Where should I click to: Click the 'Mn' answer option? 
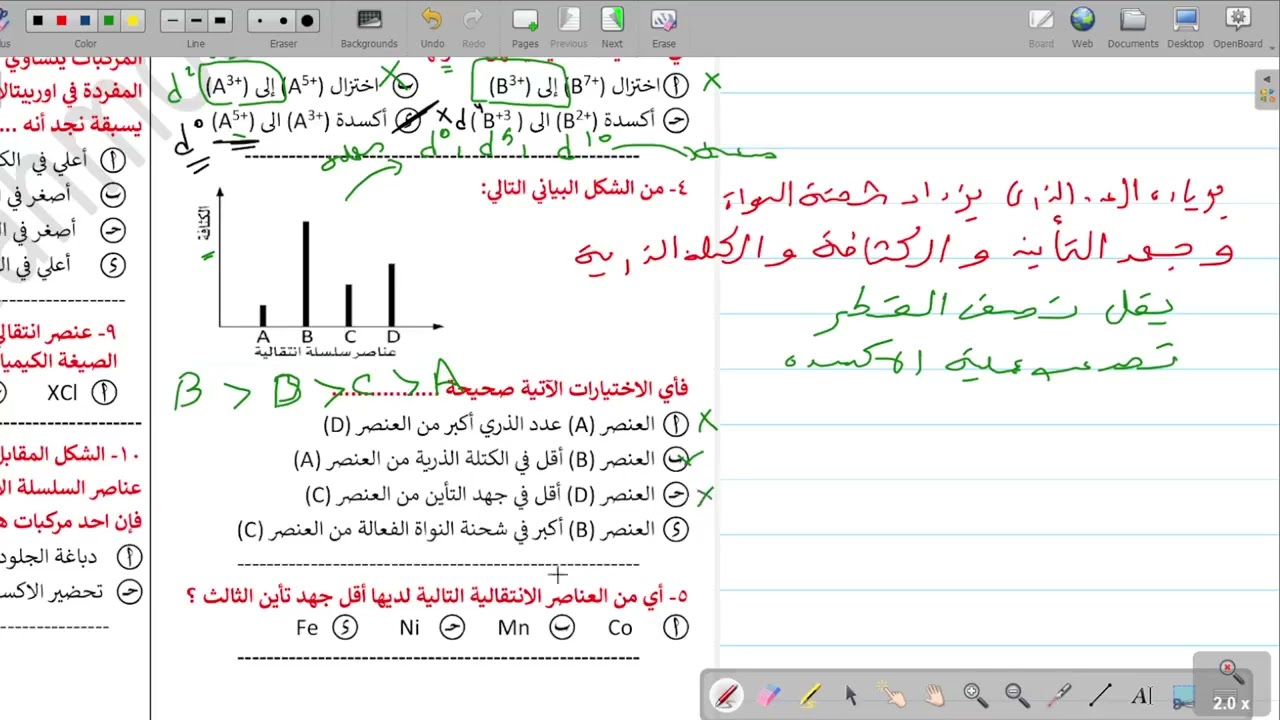click(513, 628)
